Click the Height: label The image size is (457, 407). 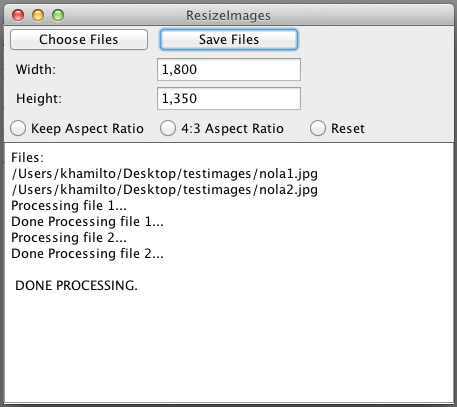(39, 99)
